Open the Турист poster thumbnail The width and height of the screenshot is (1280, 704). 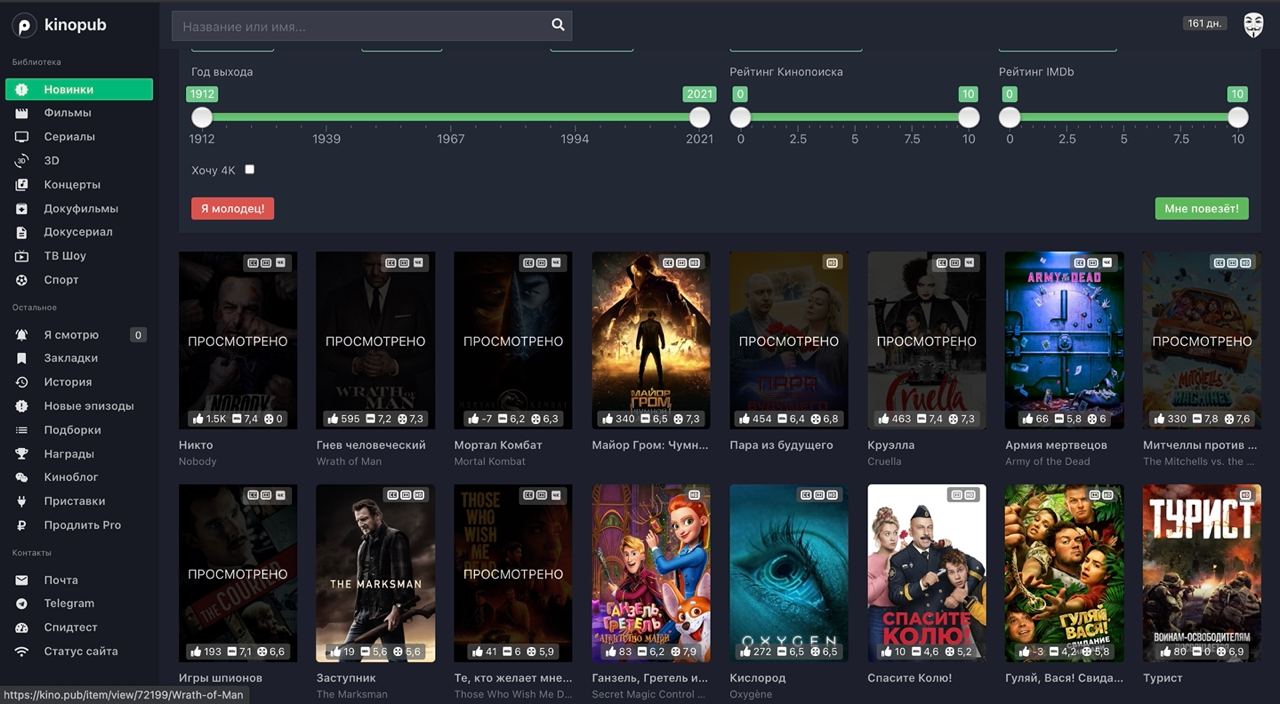pyautogui.click(x=1202, y=573)
